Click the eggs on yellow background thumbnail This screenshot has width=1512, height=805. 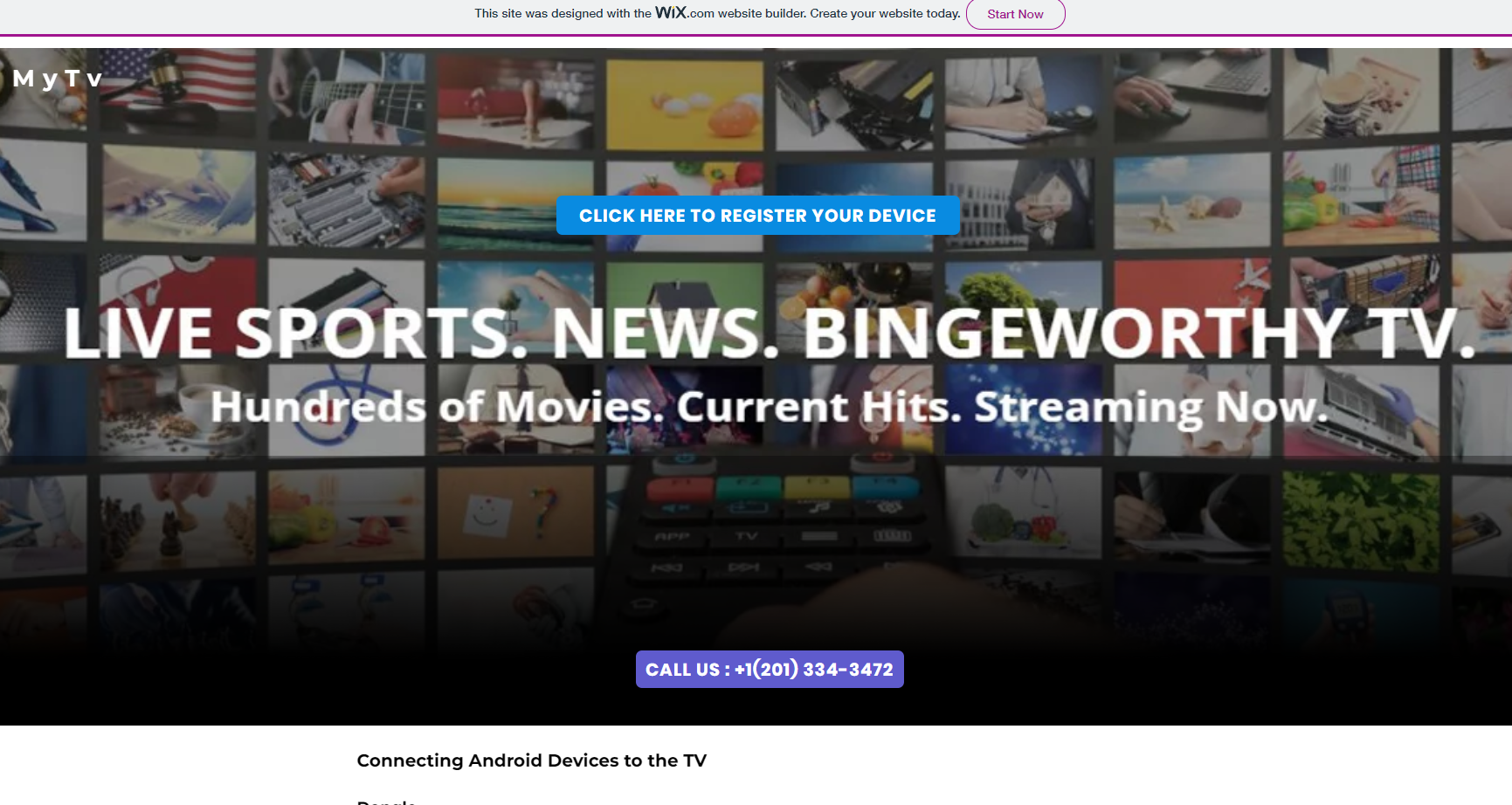point(684,105)
